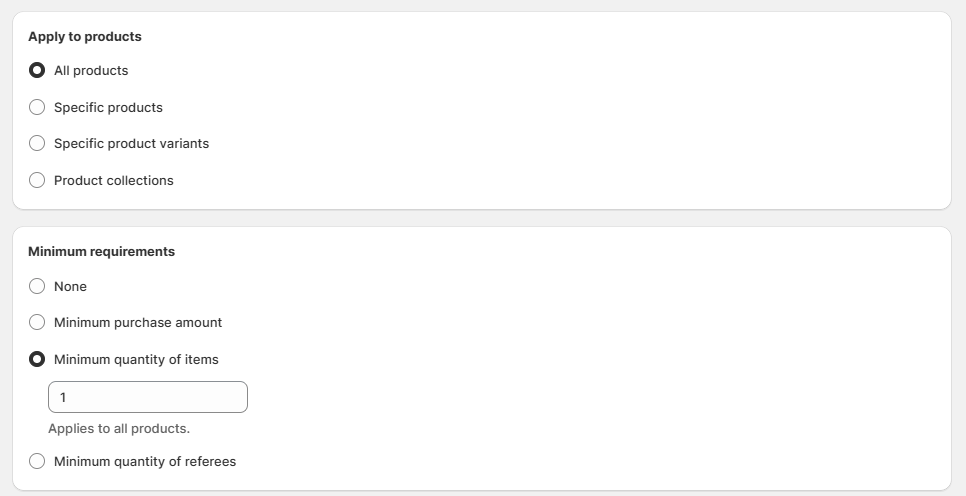
Task: Click the minimum quantity input field
Action: [x=148, y=397]
